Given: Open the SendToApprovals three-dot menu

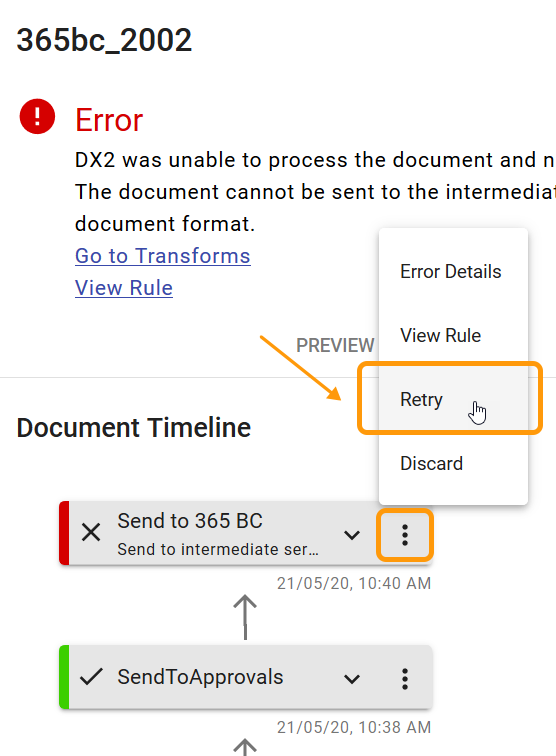Looking at the screenshot, I should point(405,678).
